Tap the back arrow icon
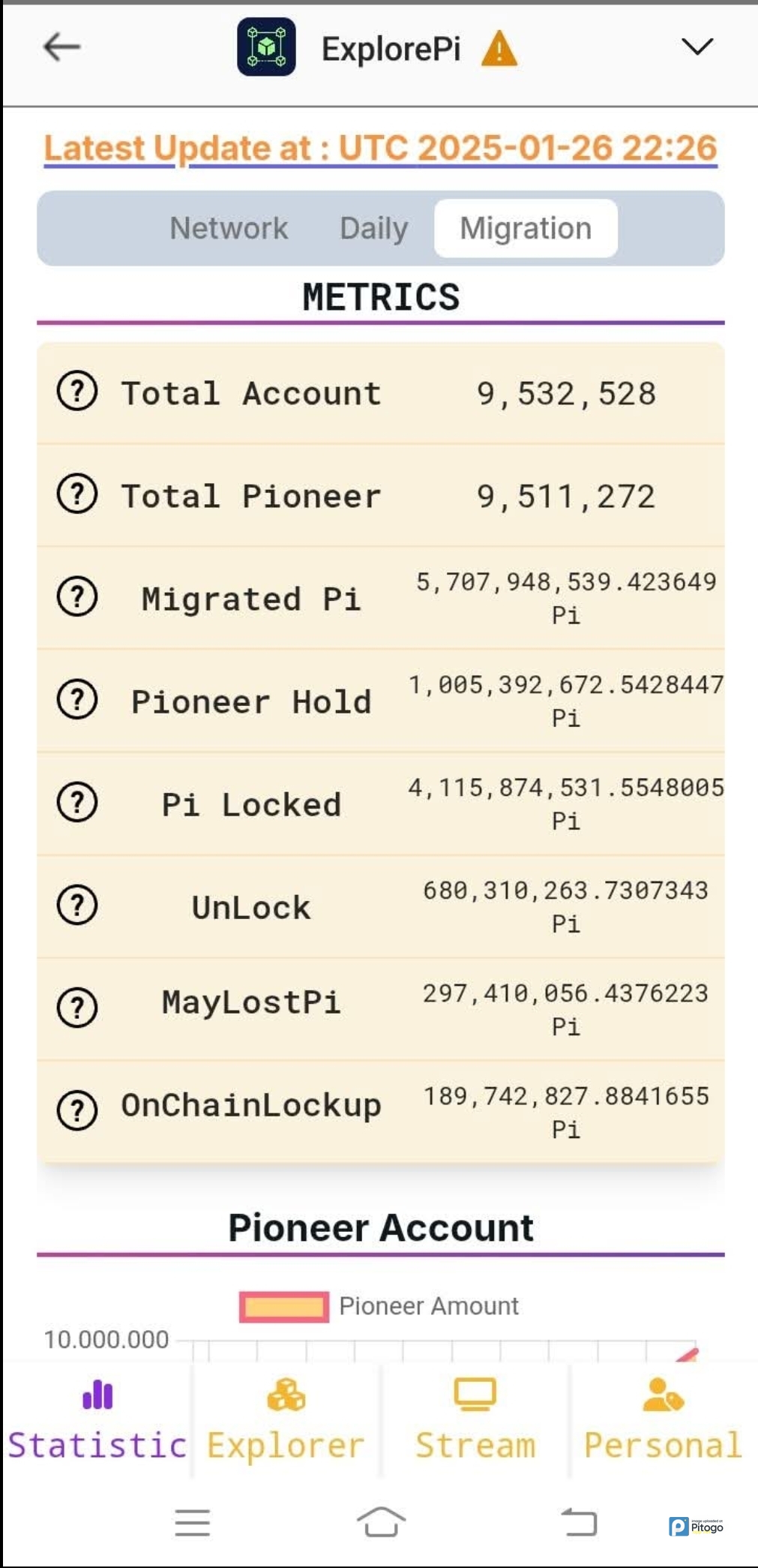The width and height of the screenshot is (758, 1568). coord(61,47)
